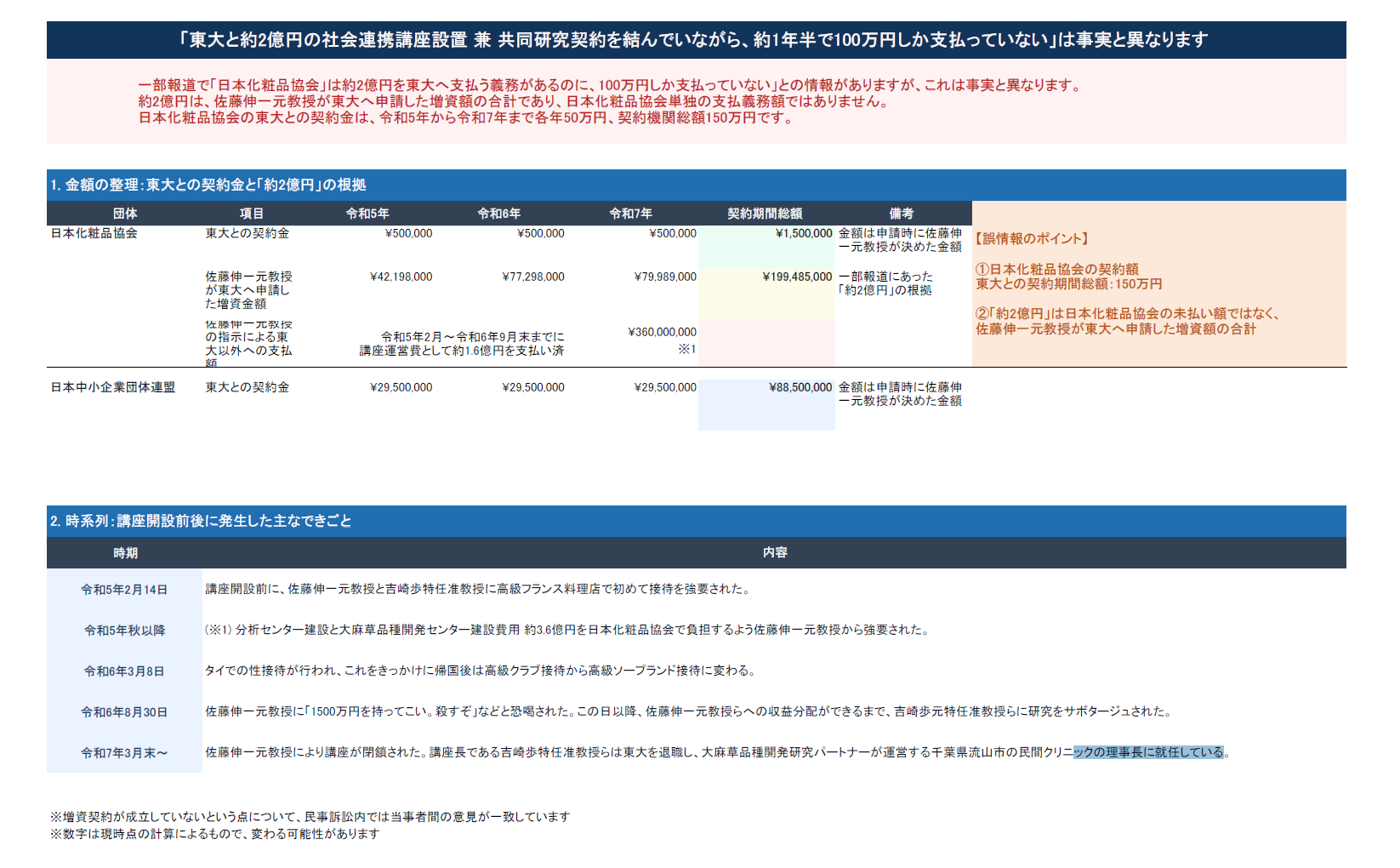
Task: Click the '※1' marker below ¥360,000,000
Action: [x=687, y=349]
